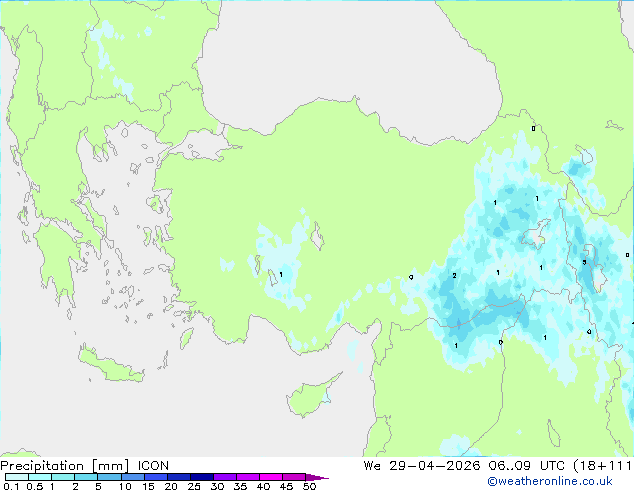Select the 25–30 mm dark navy legend swatch

click(202, 477)
